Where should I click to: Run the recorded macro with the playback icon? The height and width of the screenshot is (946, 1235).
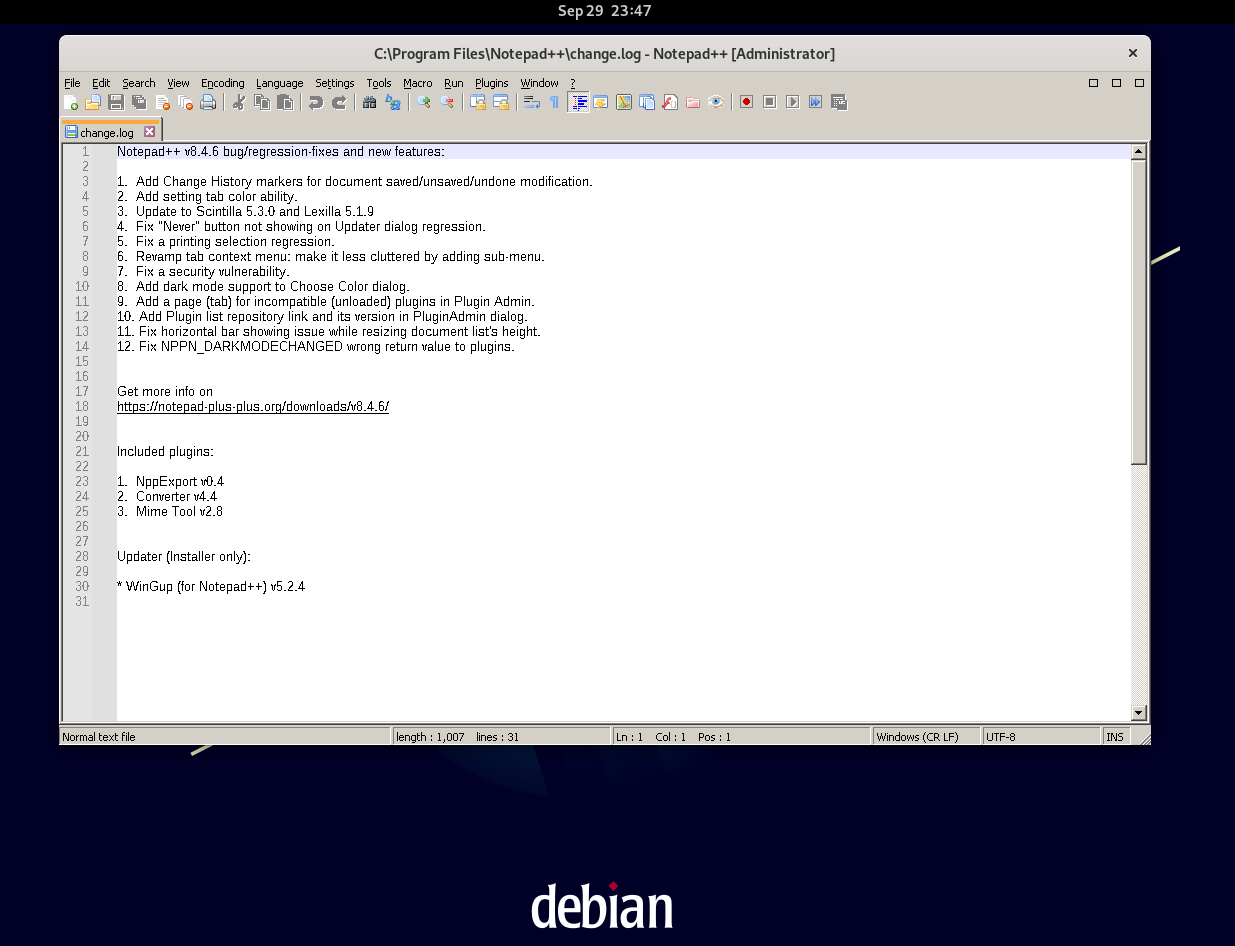(791, 101)
